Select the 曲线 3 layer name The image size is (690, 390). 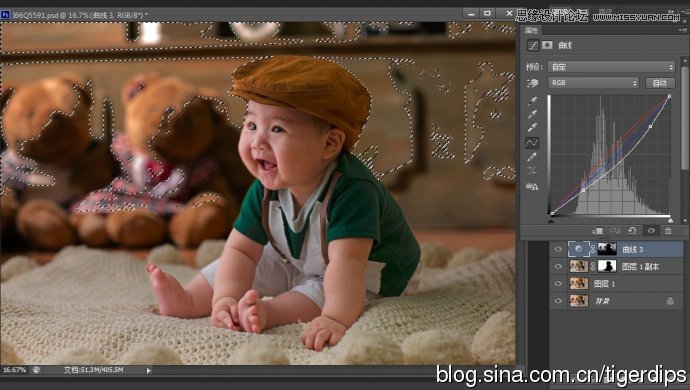pyautogui.click(x=632, y=250)
